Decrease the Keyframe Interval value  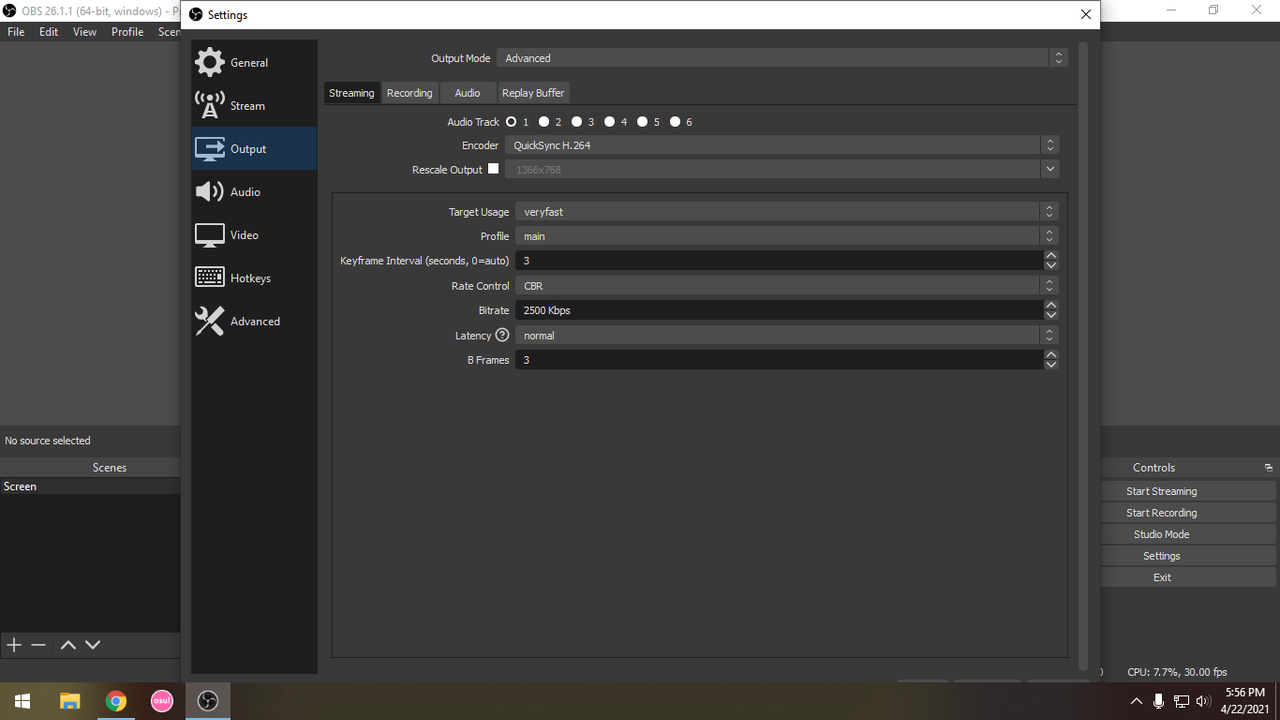point(1051,266)
